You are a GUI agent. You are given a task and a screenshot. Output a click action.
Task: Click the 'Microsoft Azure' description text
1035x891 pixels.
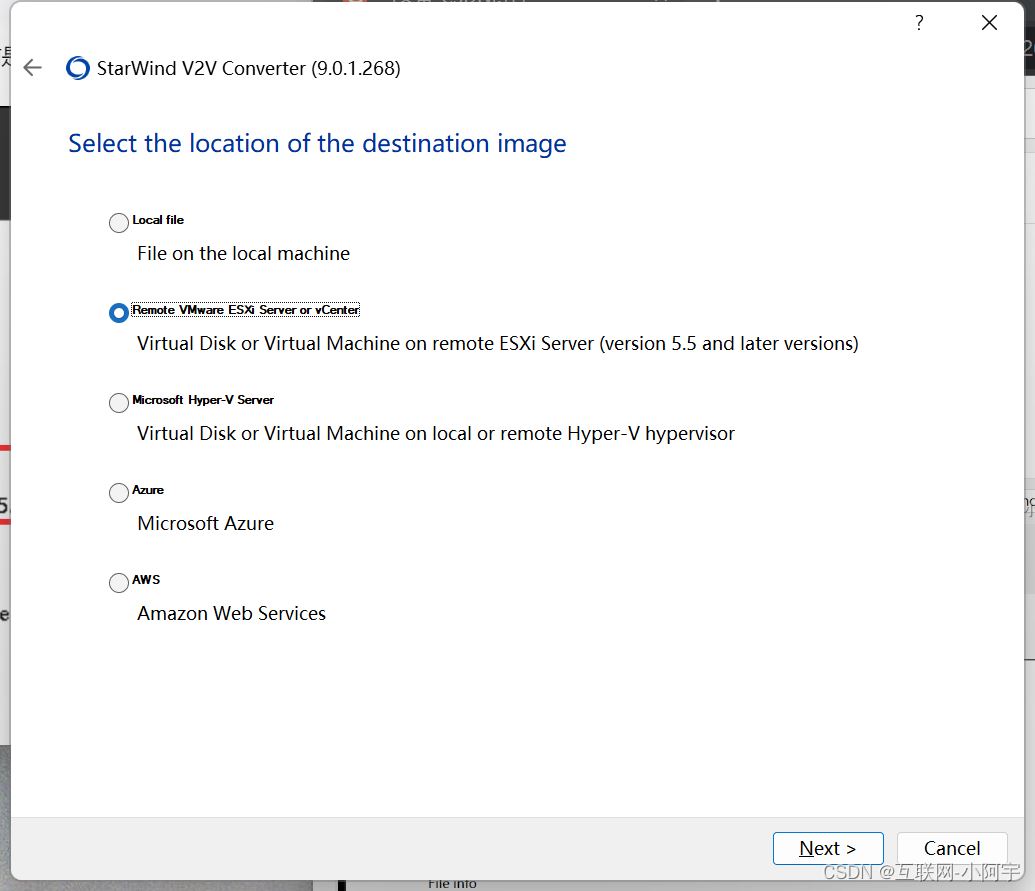205,523
